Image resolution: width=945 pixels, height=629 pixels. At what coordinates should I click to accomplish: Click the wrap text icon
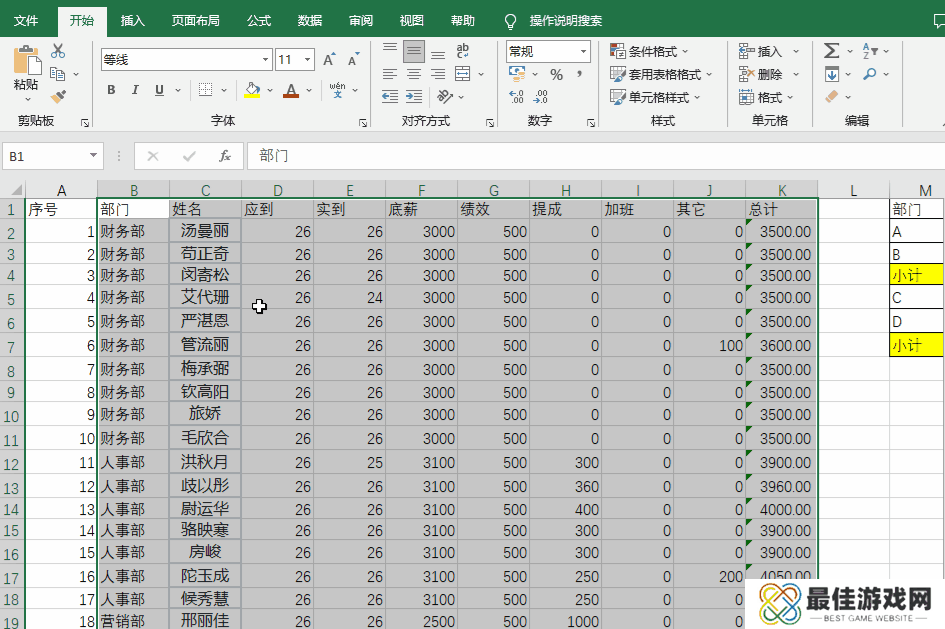pos(463,51)
